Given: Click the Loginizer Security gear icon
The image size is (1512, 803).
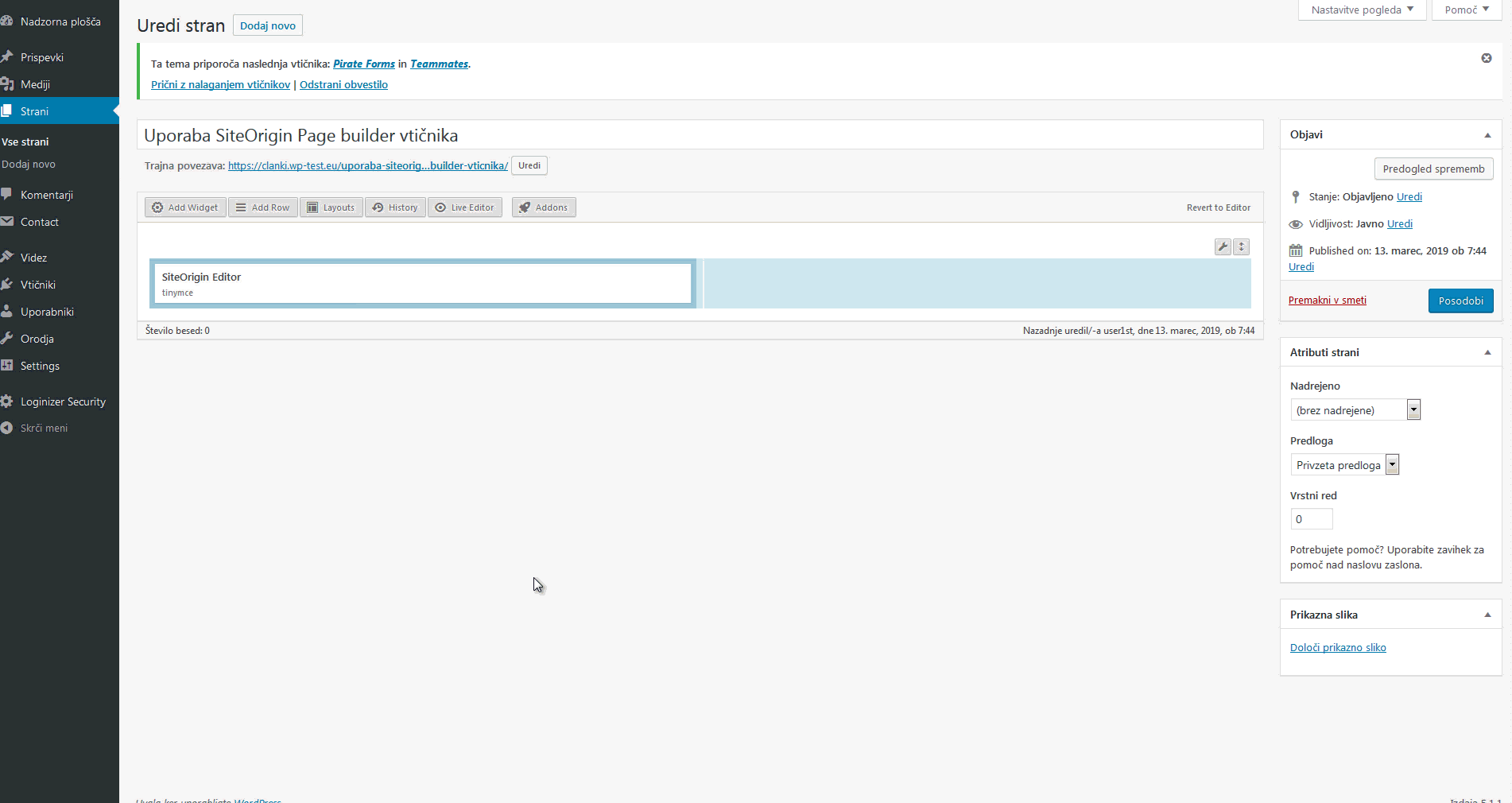Looking at the screenshot, I should (6, 401).
